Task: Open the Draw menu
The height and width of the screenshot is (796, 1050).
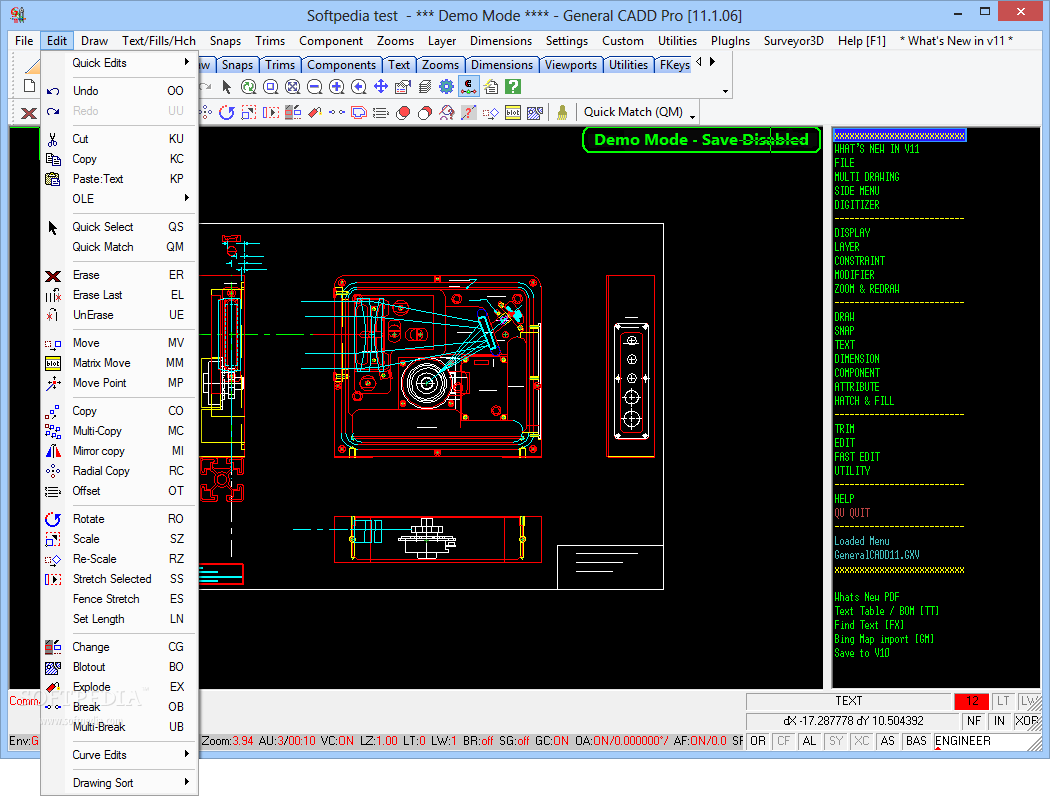Action: (x=94, y=41)
